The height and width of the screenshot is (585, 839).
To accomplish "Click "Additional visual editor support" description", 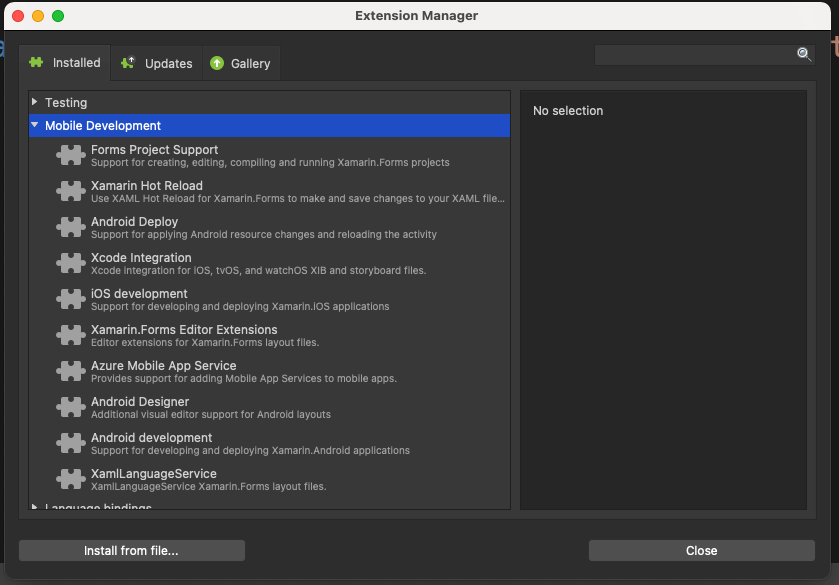I will click(x=211, y=414).
